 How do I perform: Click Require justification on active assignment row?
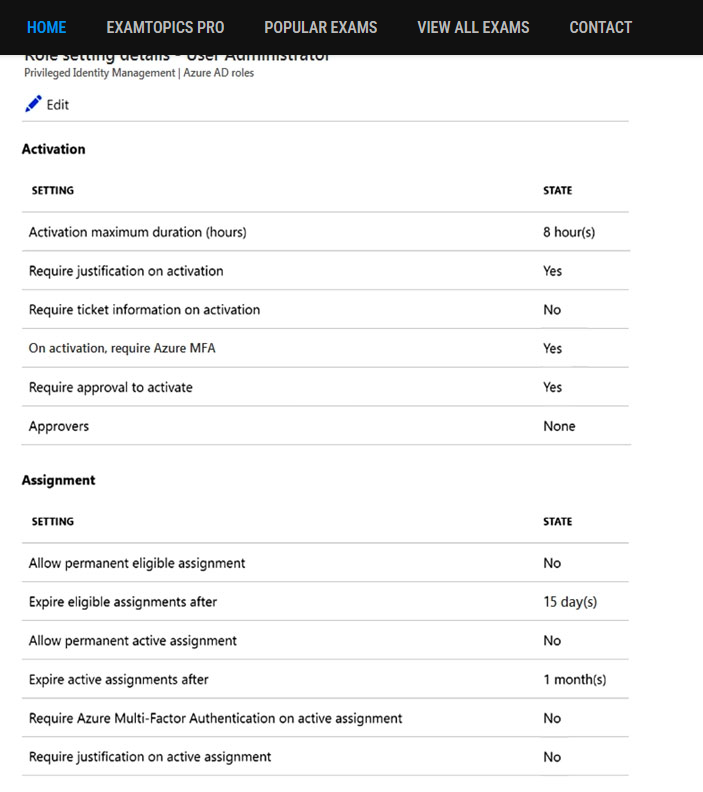(325, 757)
